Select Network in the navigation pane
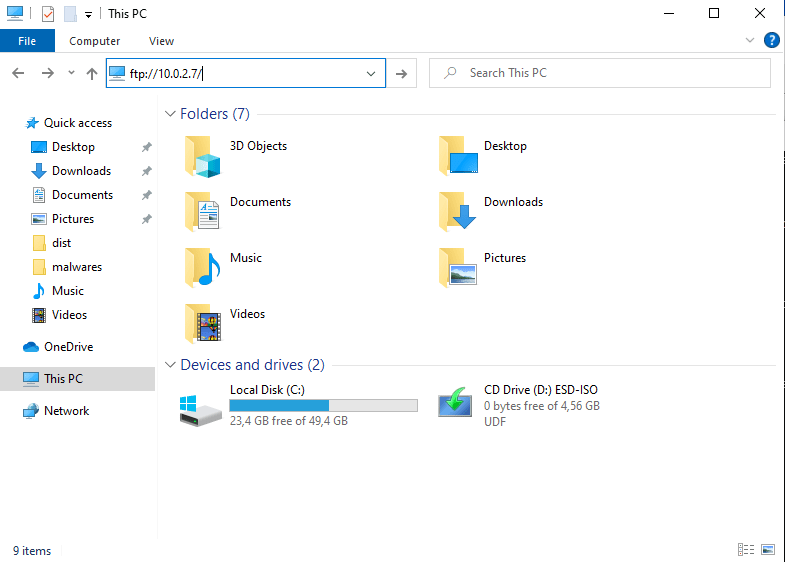The width and height of the screenshot is (785, 562). pos(66,411)
